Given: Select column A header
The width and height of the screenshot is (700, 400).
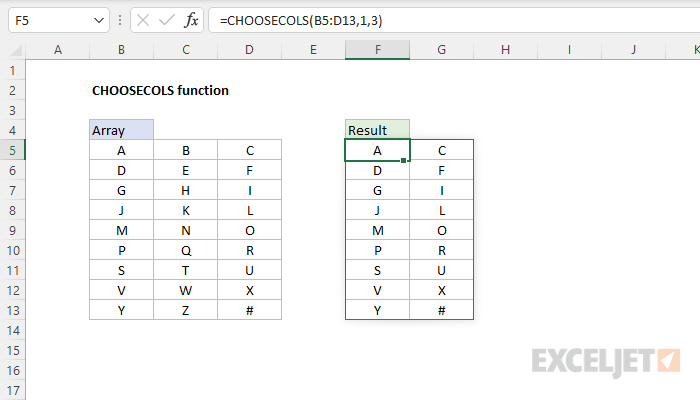Looking at the screenshot, I should point(58,50).
